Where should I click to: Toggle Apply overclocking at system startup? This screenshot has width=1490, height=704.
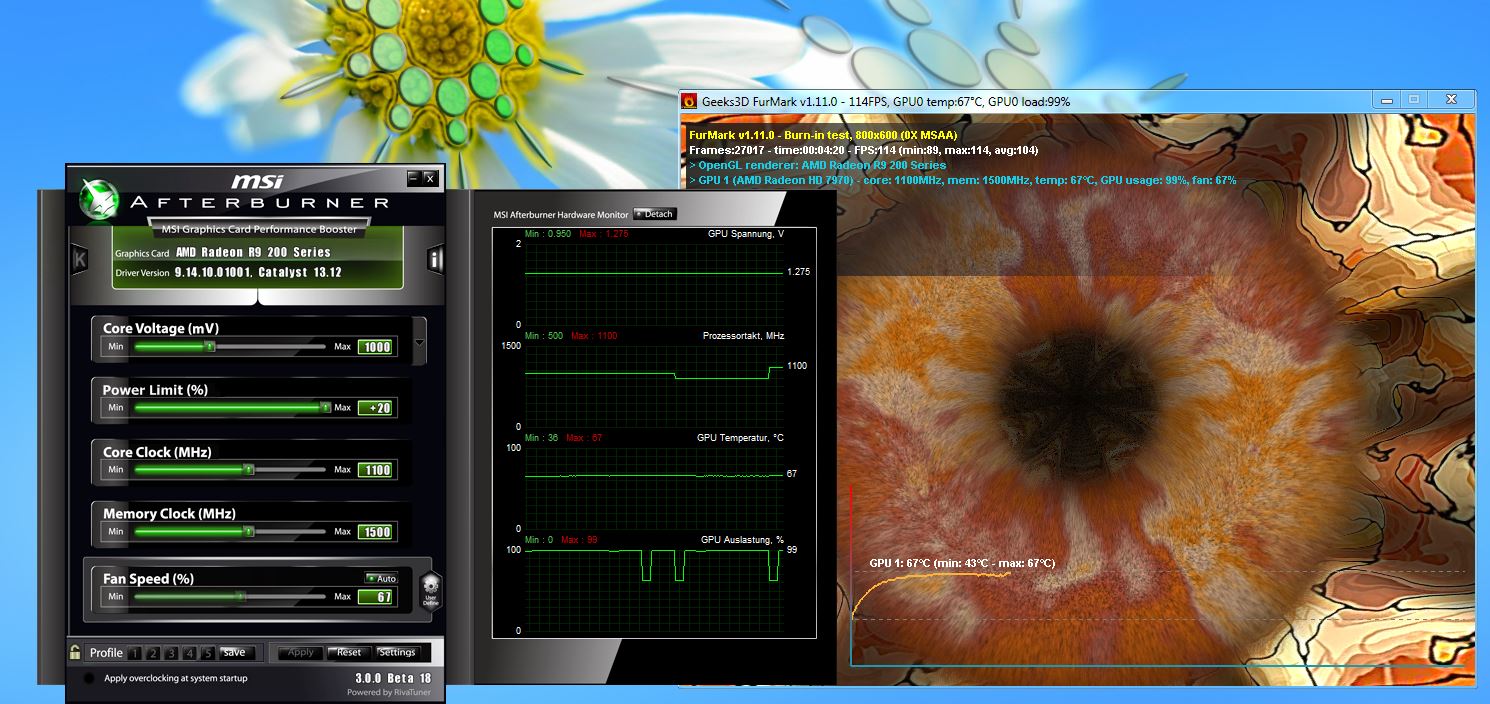(x=89, y=678)
